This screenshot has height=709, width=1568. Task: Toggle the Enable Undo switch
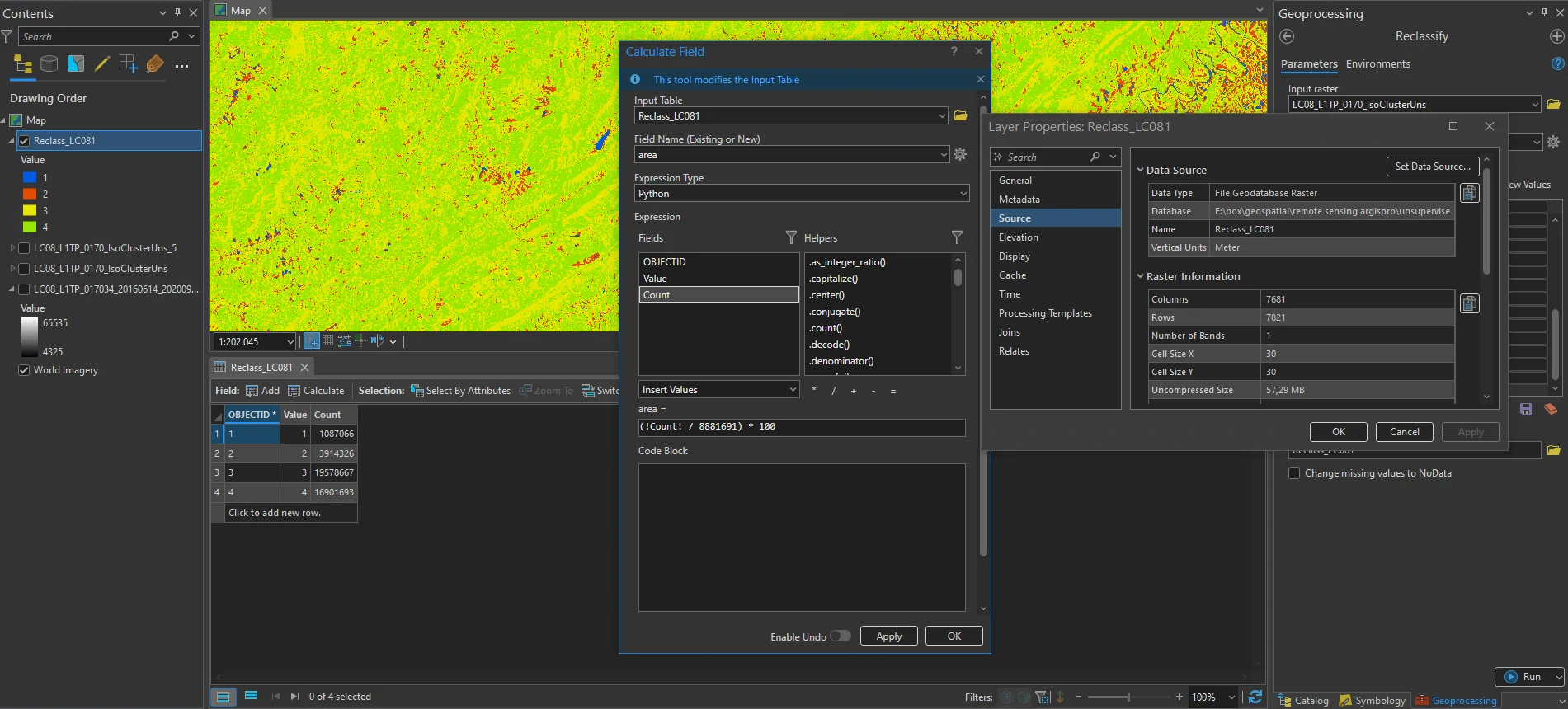tap(841, 636)
